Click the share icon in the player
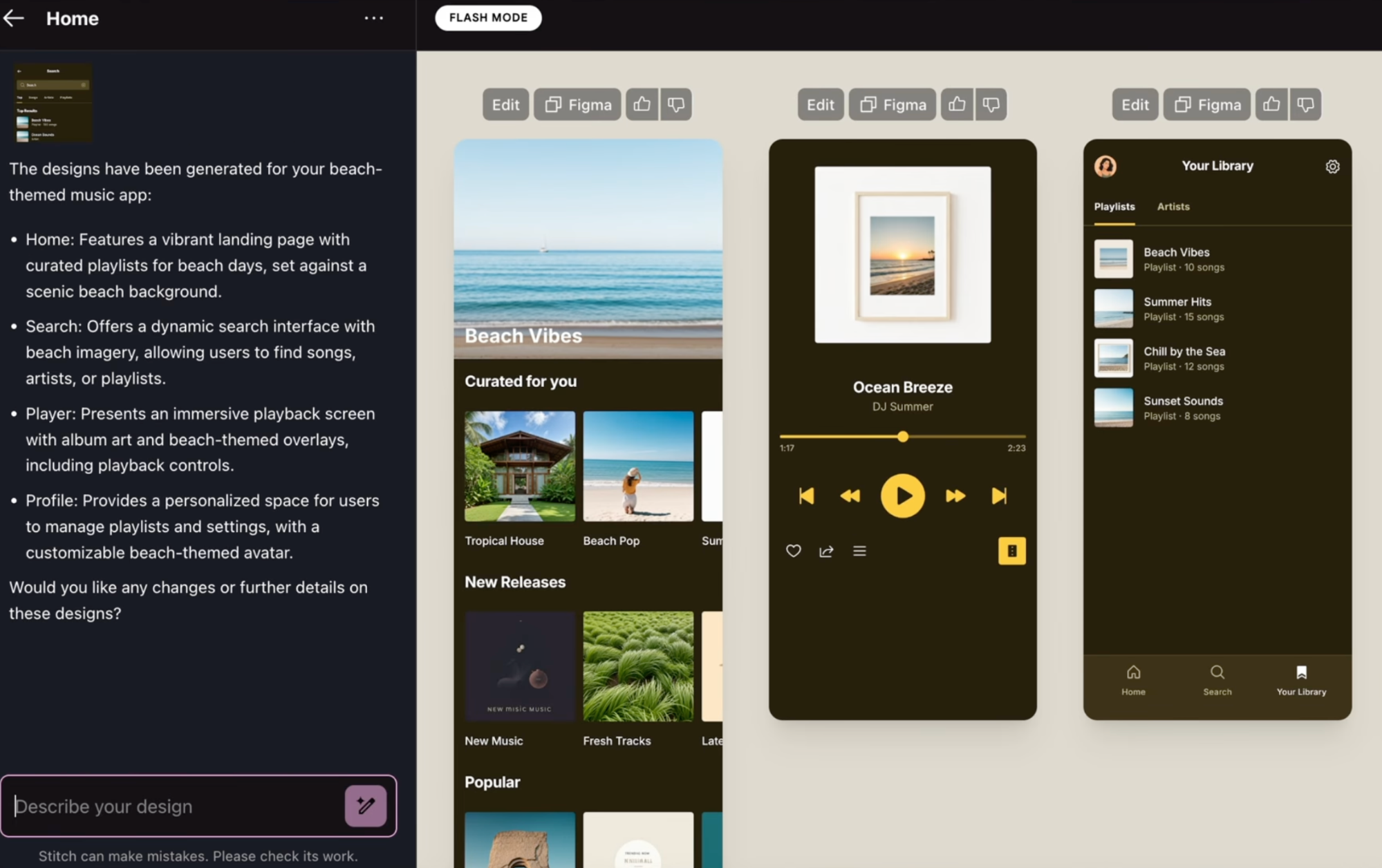1382x868 pixels. (x=826, y=551)
